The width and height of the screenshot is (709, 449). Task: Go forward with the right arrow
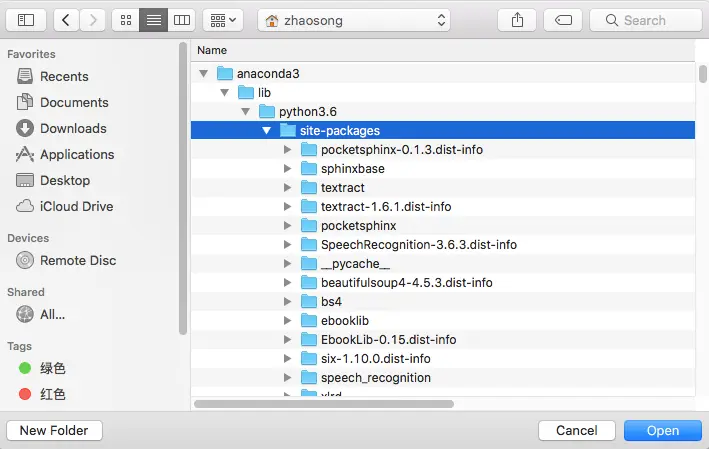[93, 20]
